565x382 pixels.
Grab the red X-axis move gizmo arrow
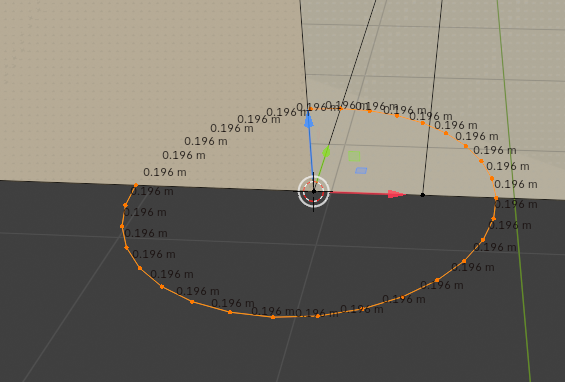[396, 194]
